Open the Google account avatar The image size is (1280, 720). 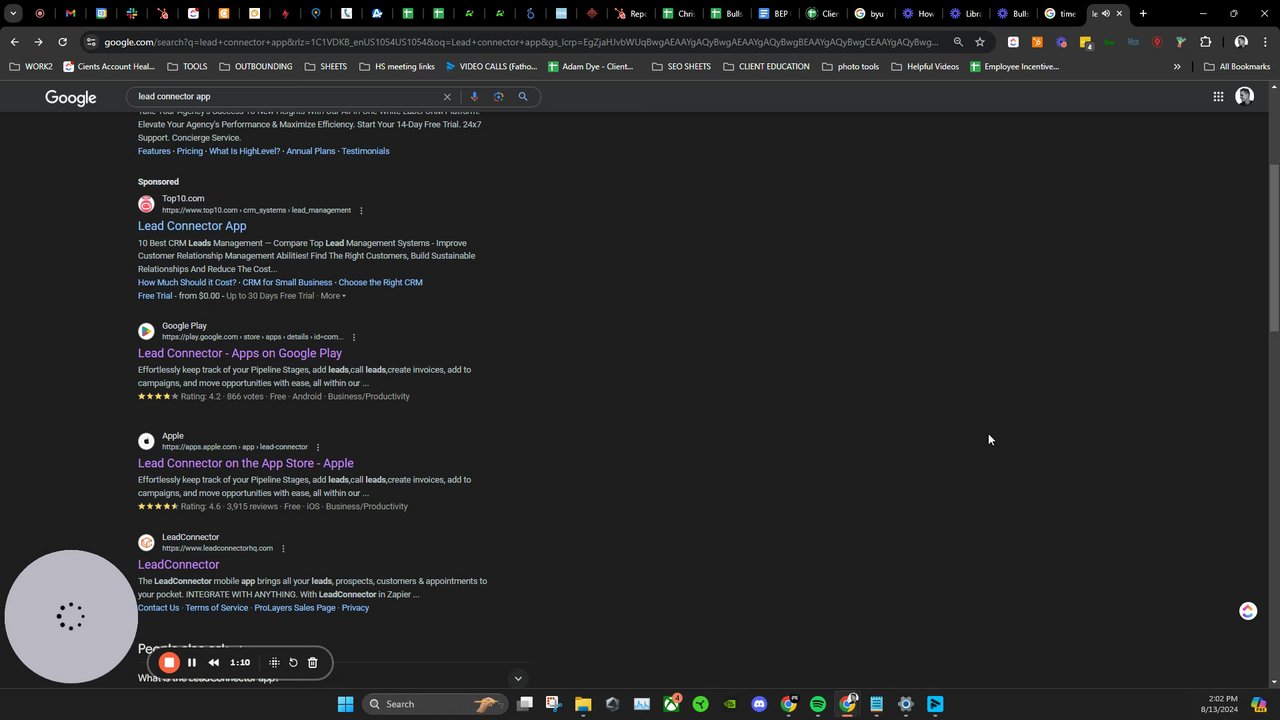1245,96
